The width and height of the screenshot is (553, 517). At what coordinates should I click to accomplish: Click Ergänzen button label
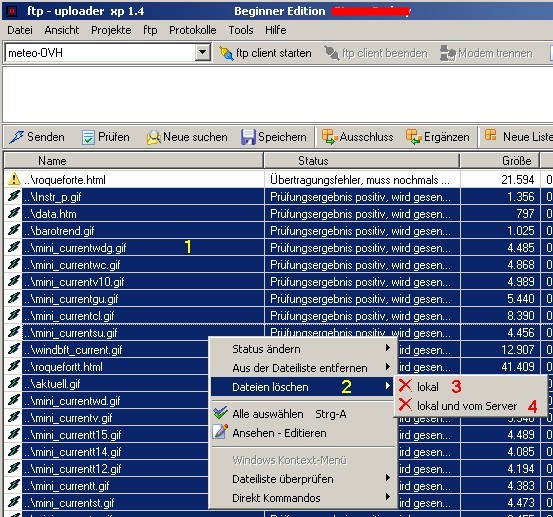(446, 137)
